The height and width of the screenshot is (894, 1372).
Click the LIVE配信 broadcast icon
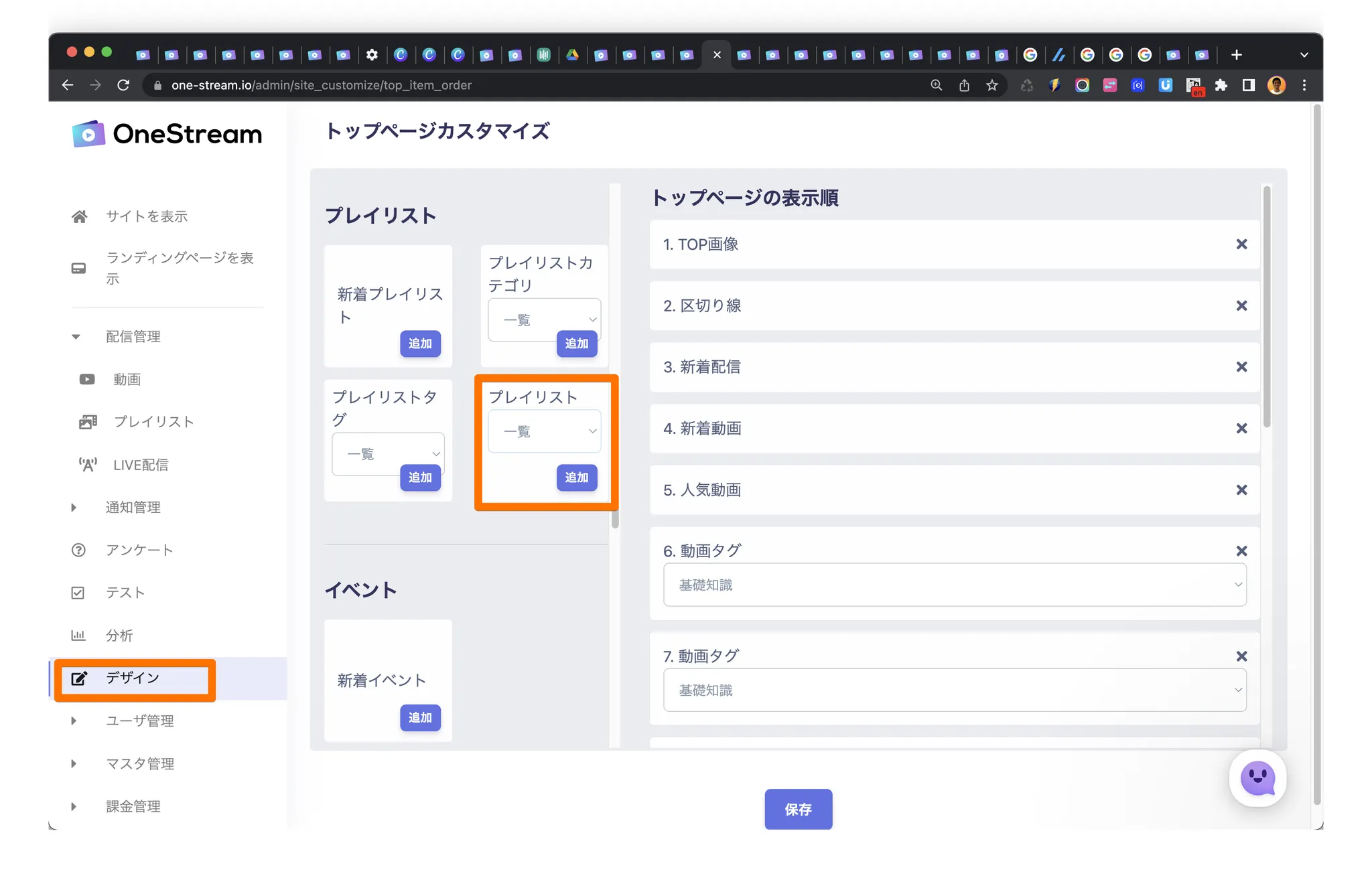[x=88, y=465]
